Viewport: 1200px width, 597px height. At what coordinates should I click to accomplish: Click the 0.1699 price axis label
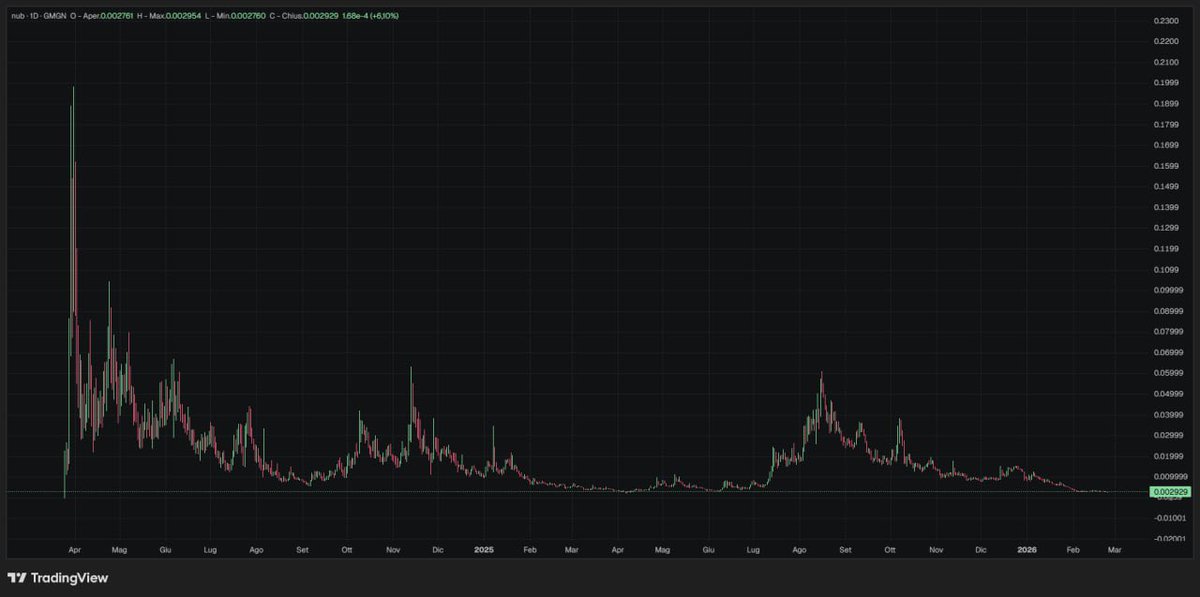[x=1165, y=145]
